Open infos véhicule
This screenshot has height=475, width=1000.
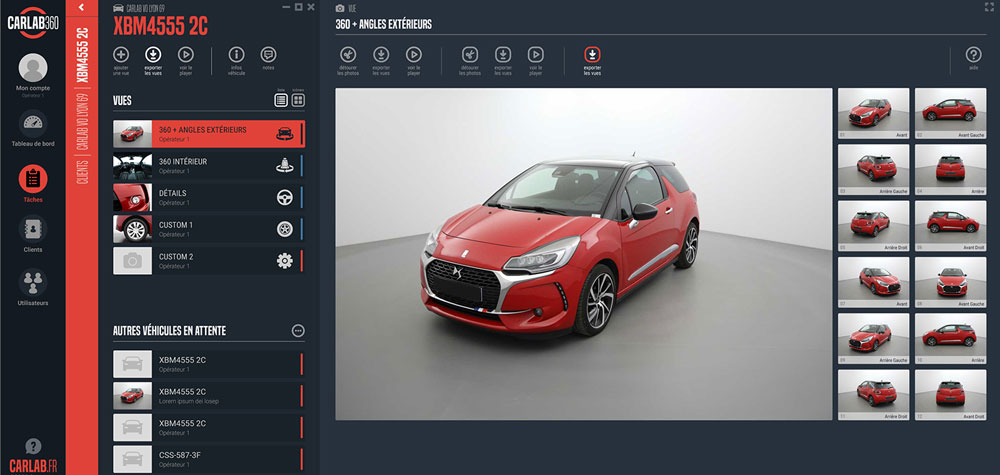click(237, 54)
